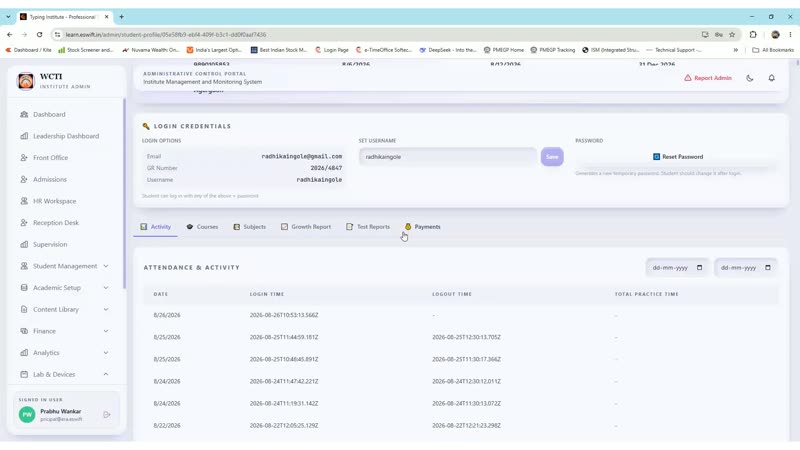Expand Student Management menu
800x450 pixels.
pyautogui.click(x=64, y=266)
